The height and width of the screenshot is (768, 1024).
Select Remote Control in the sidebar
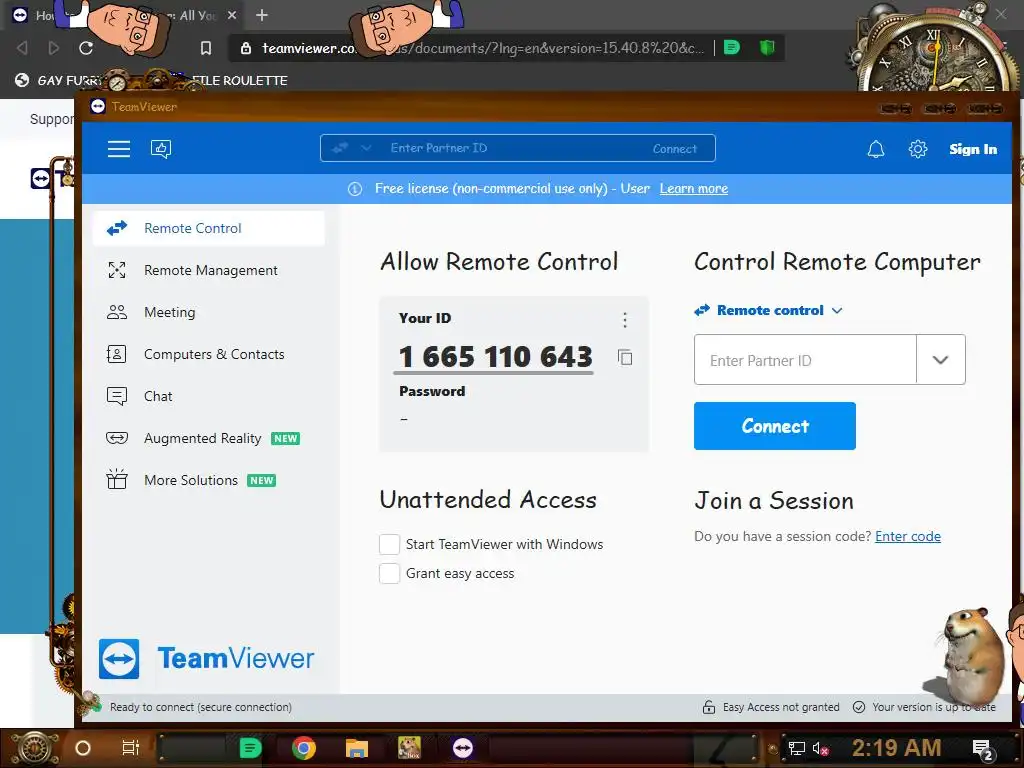(x=209, y=228)
